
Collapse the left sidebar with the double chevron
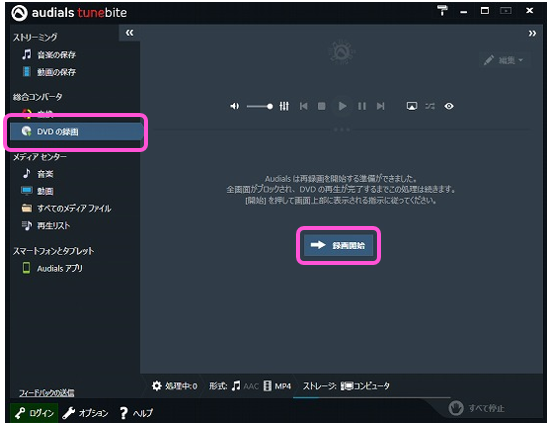click(129, 33)
